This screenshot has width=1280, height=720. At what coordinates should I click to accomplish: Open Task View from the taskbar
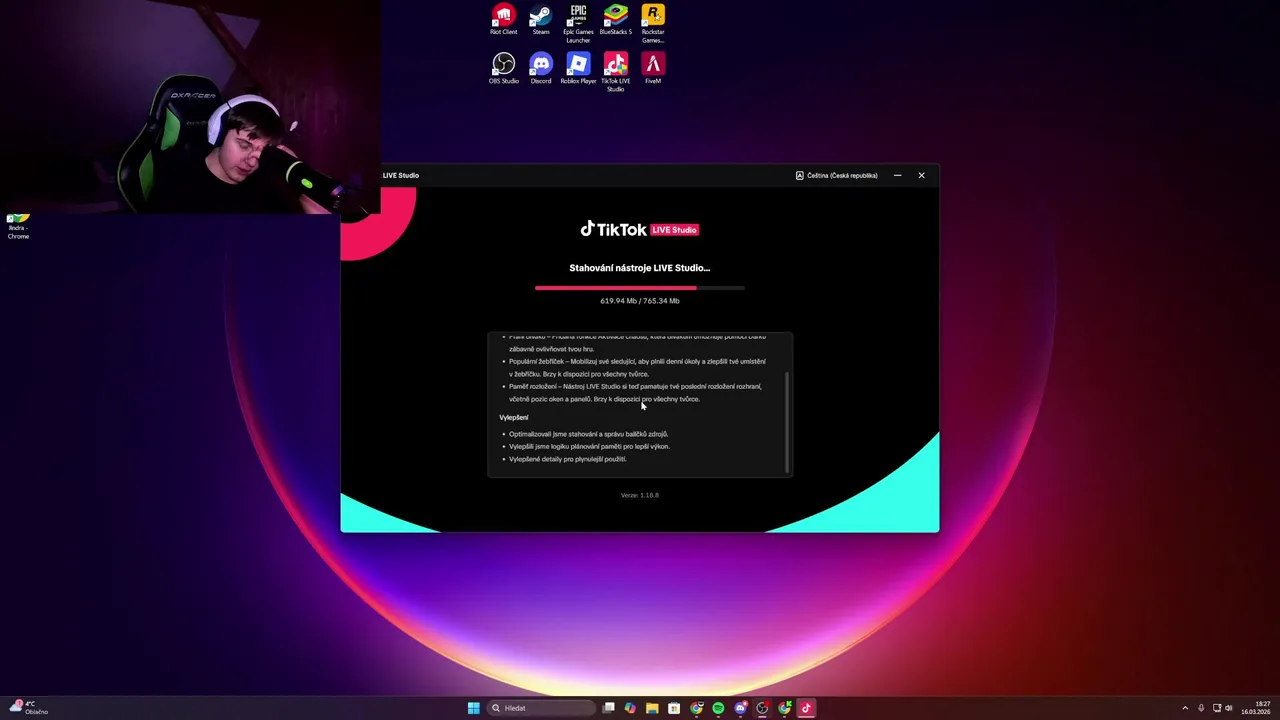coord(608,708)
